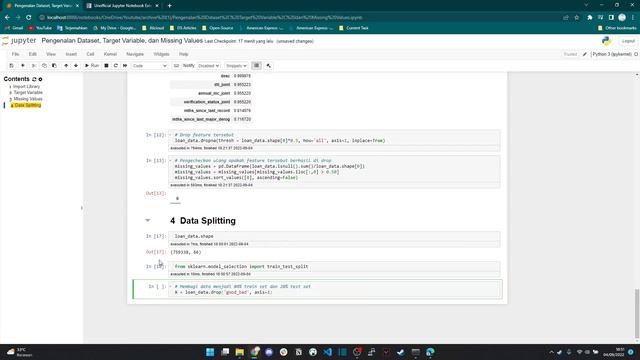Go to Data Splitting in Contents
Viewport: 640px width, 360px height.
pos(28,105)
